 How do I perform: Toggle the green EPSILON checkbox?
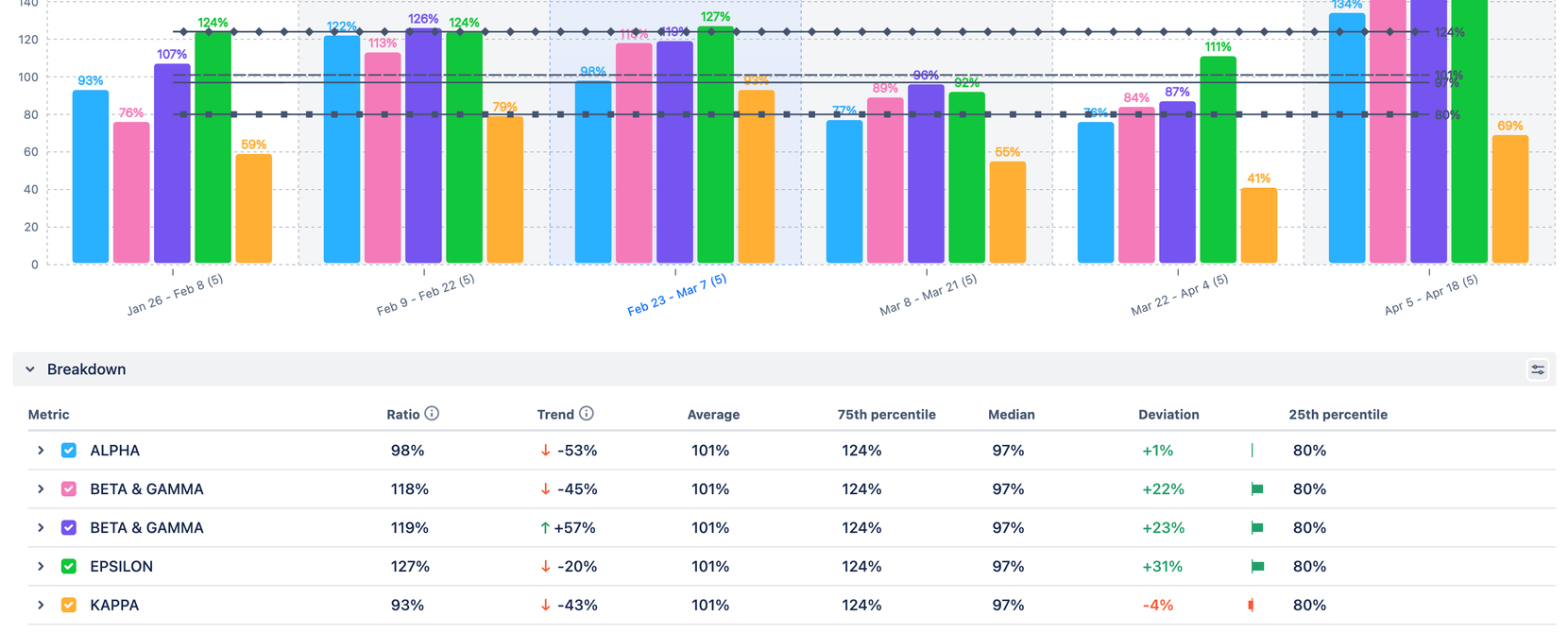click(x=69, y=567)
